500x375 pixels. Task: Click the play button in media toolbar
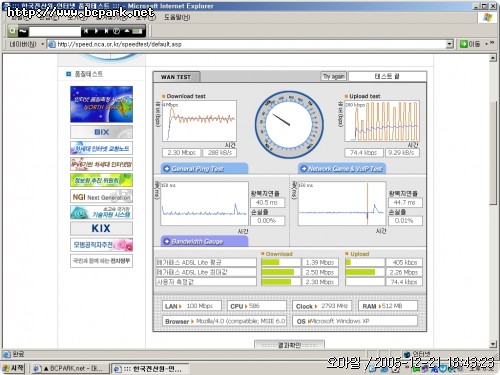pos(96,31)
